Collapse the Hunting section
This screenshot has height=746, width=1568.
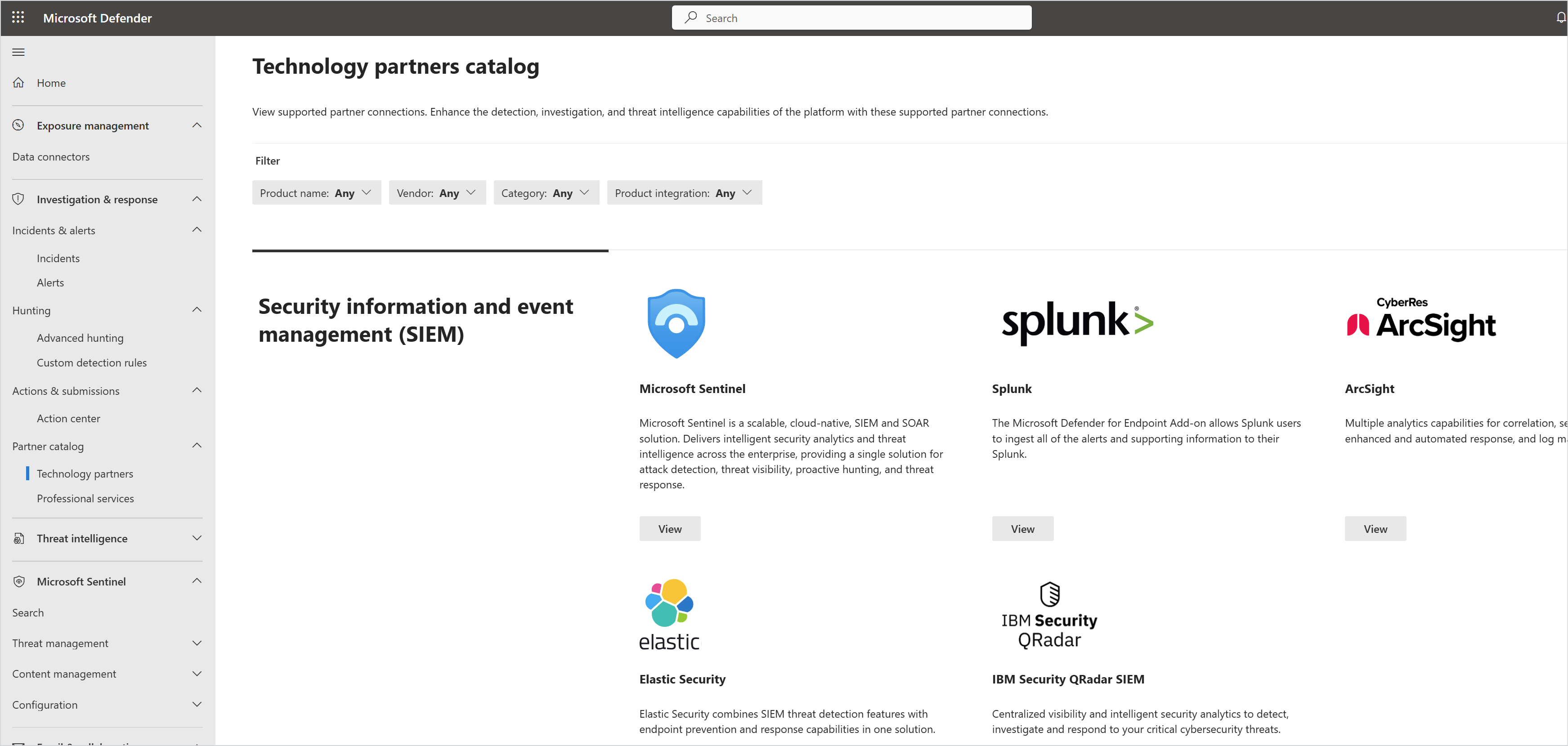pos(197,310)
